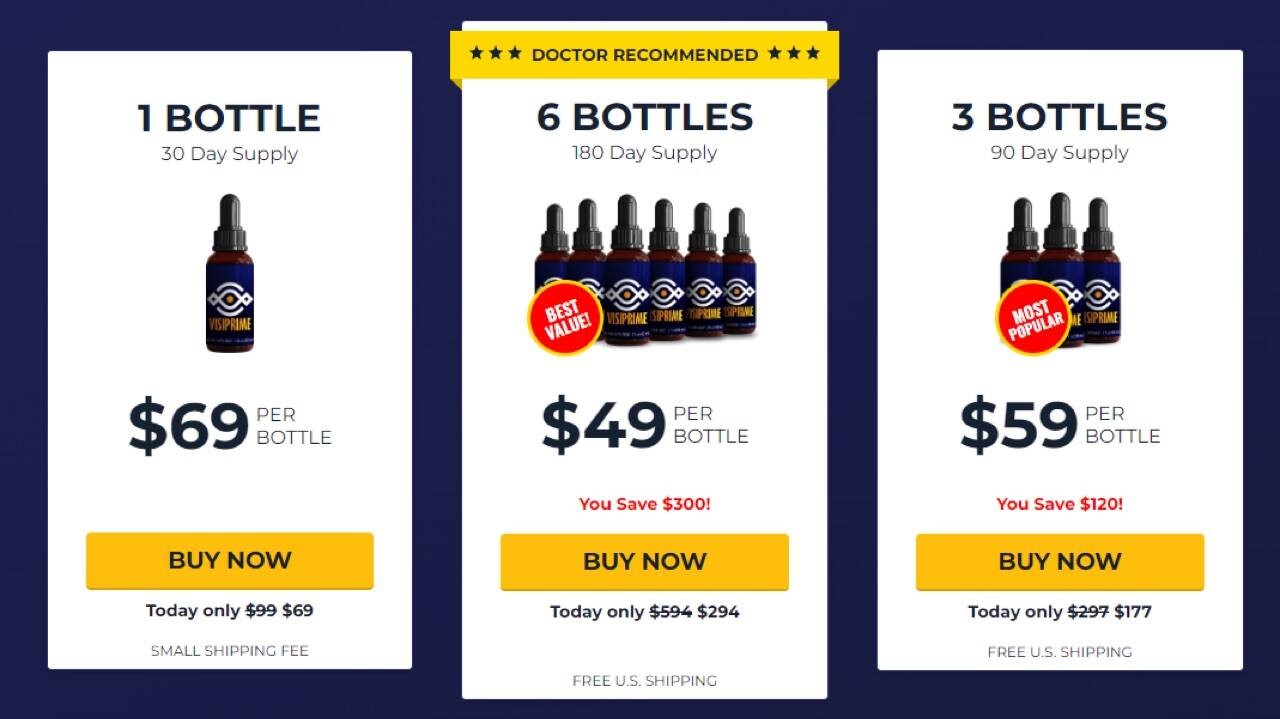
Task: Click the You Save $300 text
Action: click(x=644, y=504)
